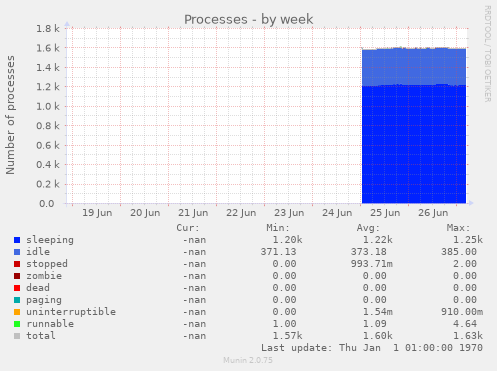Screen dimensions: 497x371
Task: Click the 'Cur:' column header
Action: click(188, 228)
